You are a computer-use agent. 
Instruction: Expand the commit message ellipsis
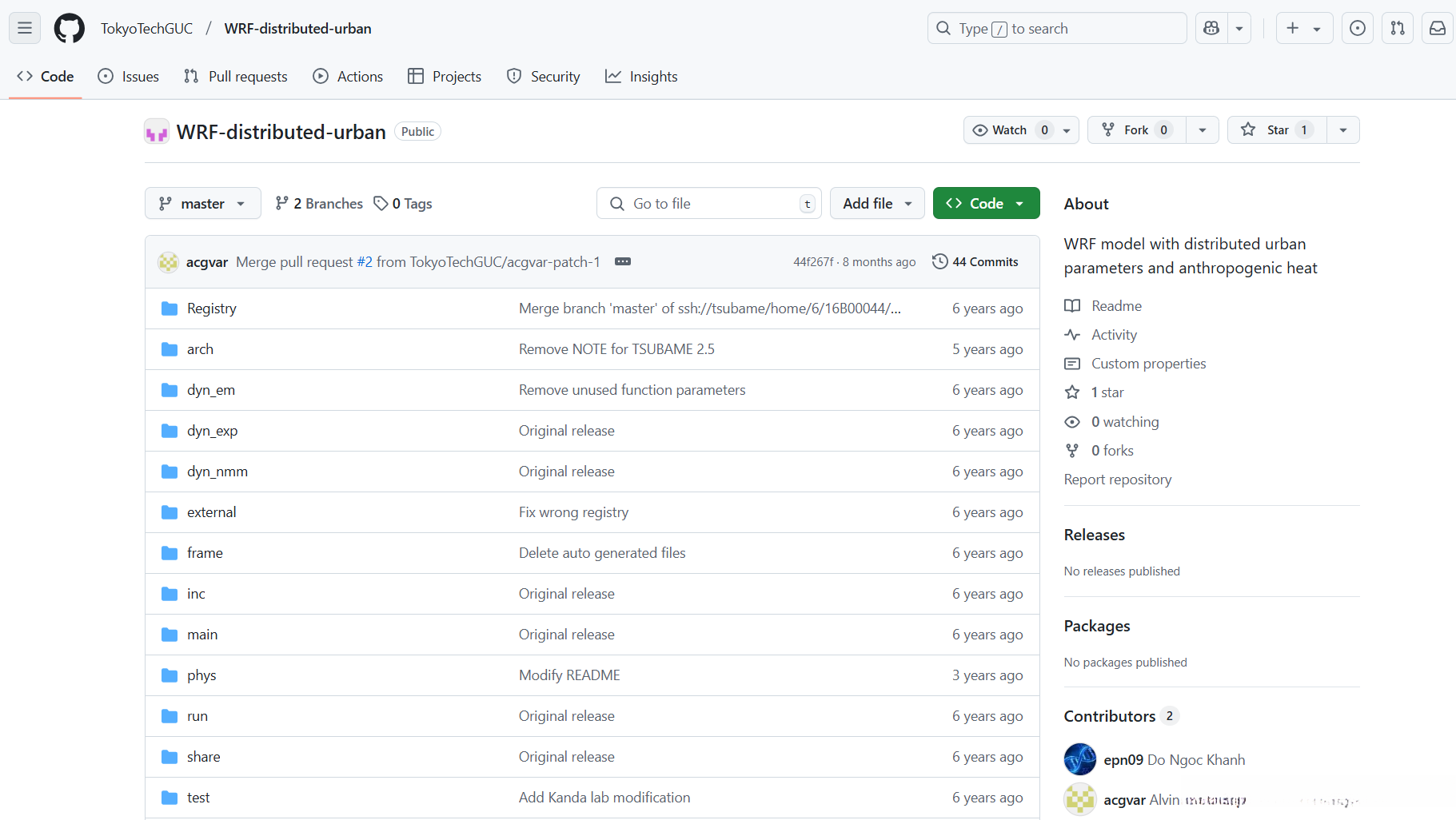coord(623,262)
